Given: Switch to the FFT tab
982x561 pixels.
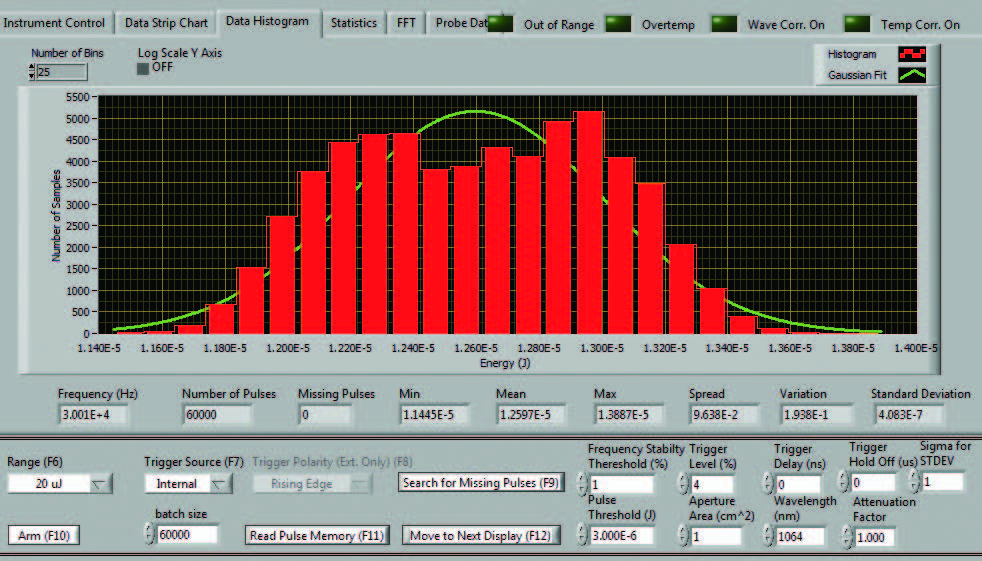Looking at the screenshot, I should point(406,22).
